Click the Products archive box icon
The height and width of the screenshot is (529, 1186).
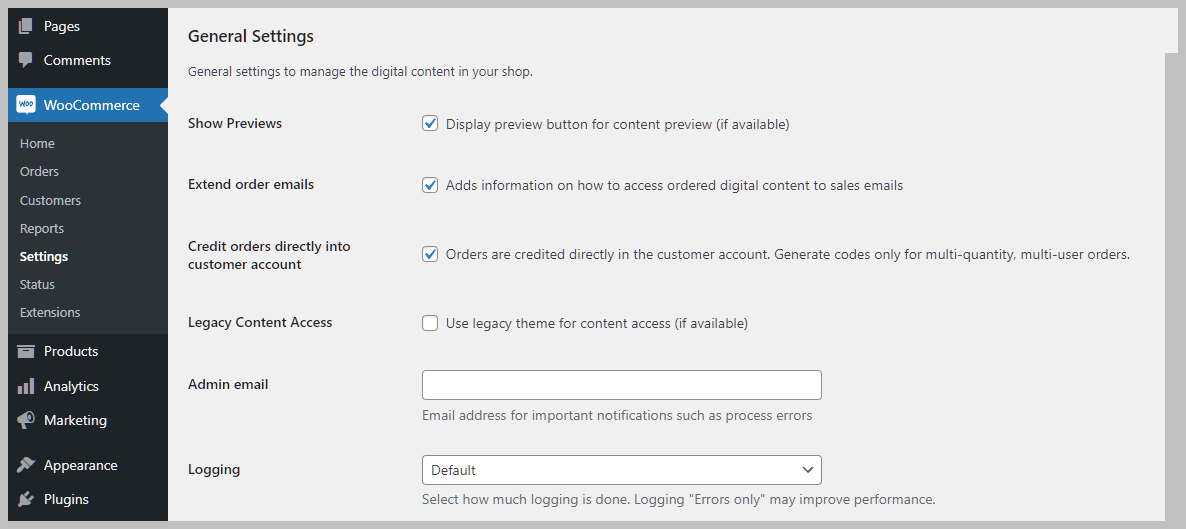click(26, 351)
